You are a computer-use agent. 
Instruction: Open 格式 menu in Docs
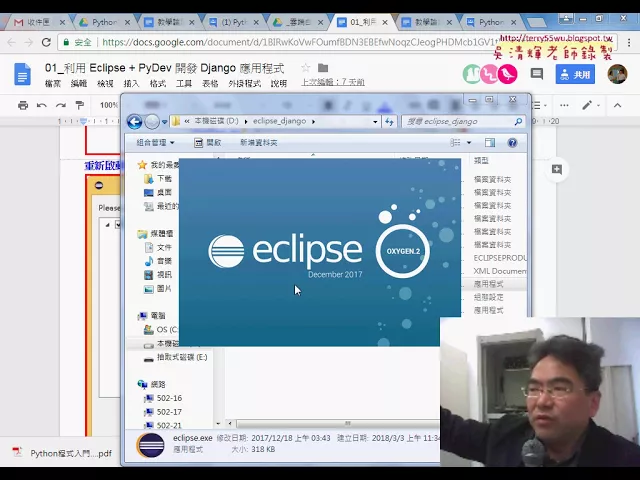tap(158, 83)
